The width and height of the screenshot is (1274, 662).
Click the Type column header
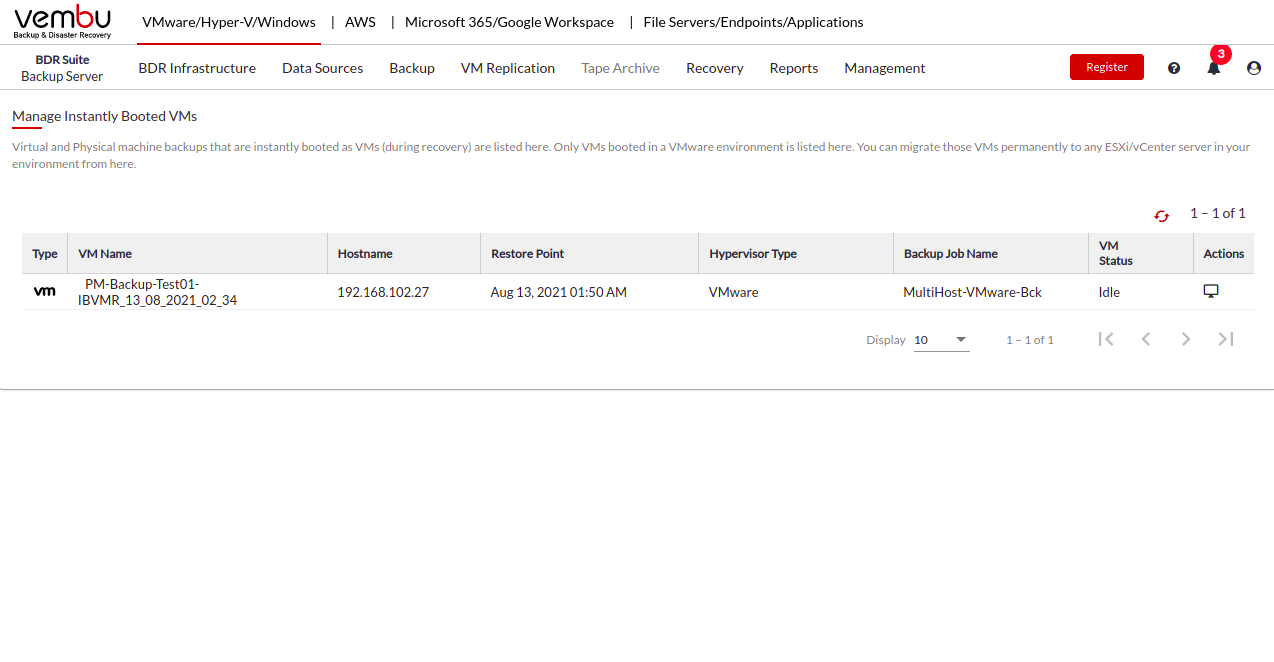pos(45,254)
